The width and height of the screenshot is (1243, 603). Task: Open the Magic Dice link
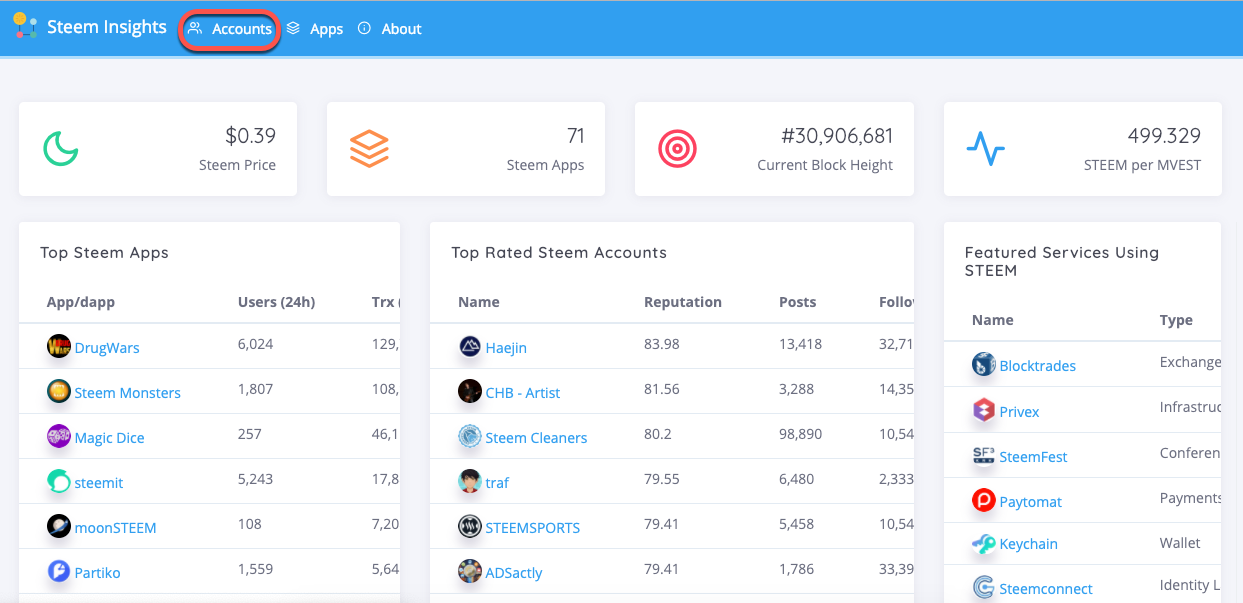[110, 438]
